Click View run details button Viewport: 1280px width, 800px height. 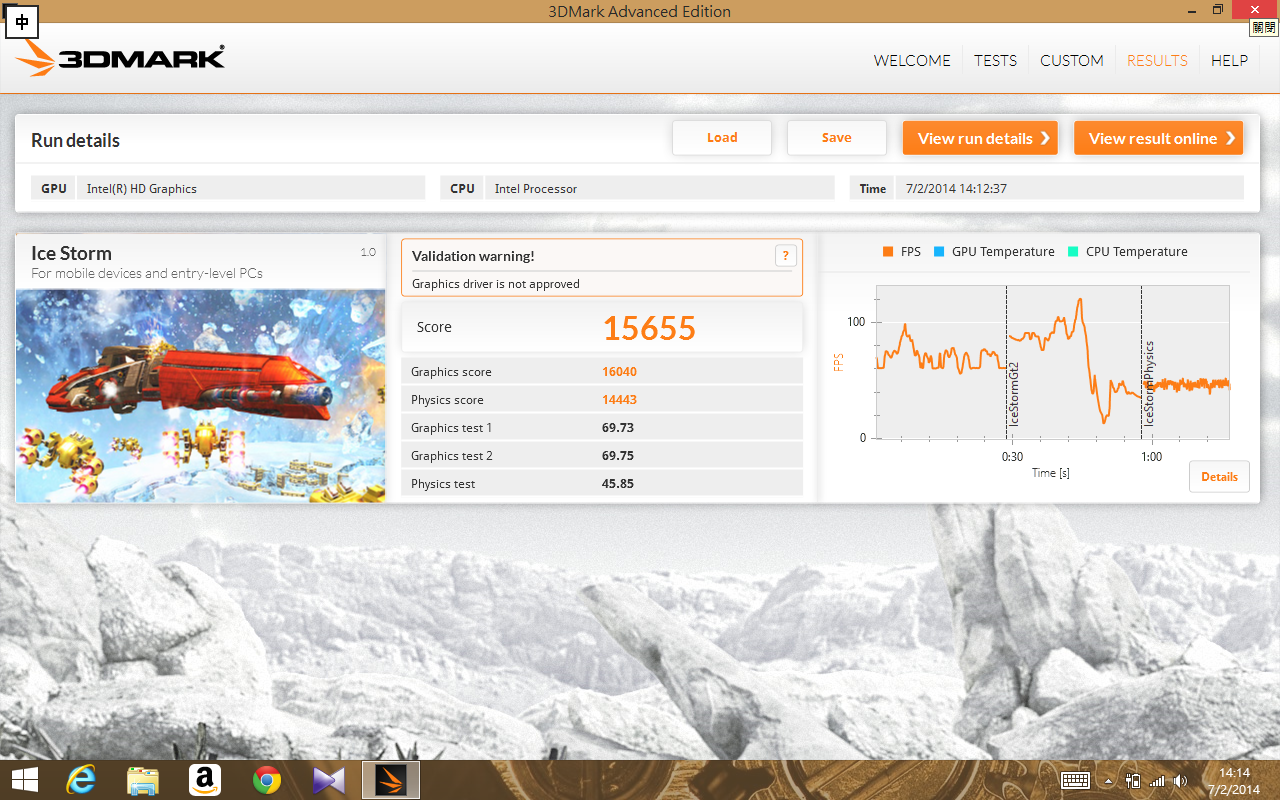[x=980, y=138]
